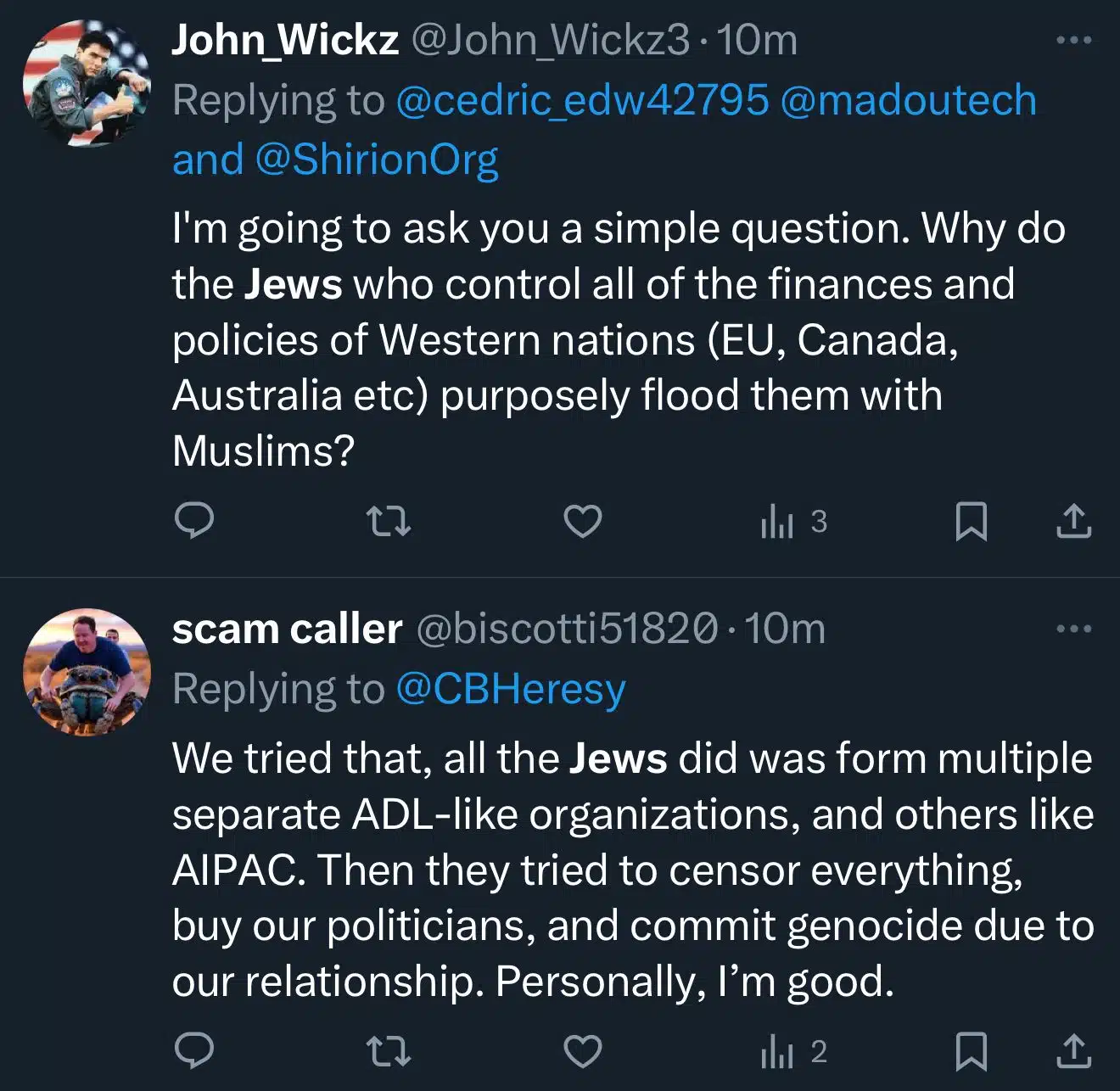Bookmark scam caller's tweet
Viewport: 1120px width, 1091px height.
click(x=971, y=1051)
